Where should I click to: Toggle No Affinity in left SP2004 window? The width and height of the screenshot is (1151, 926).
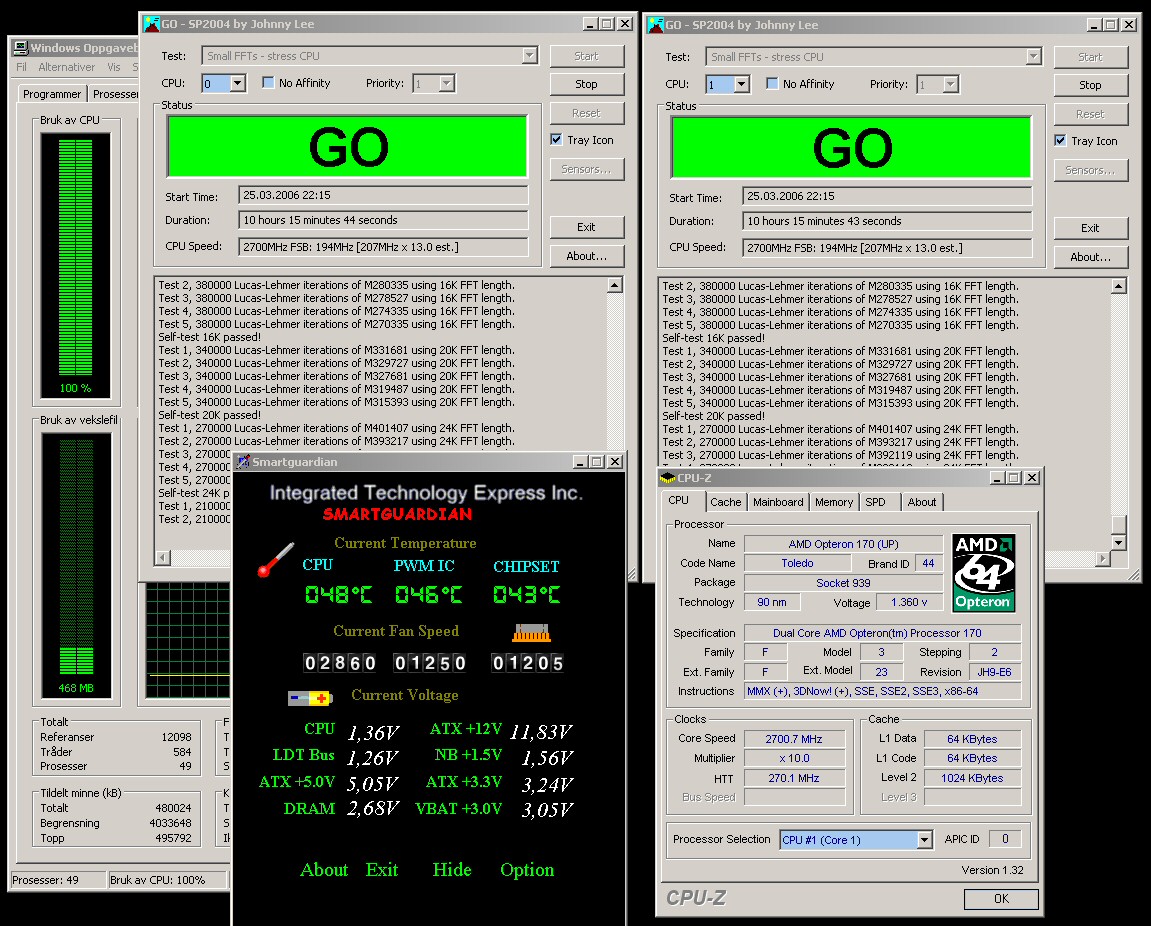point(268,83)
